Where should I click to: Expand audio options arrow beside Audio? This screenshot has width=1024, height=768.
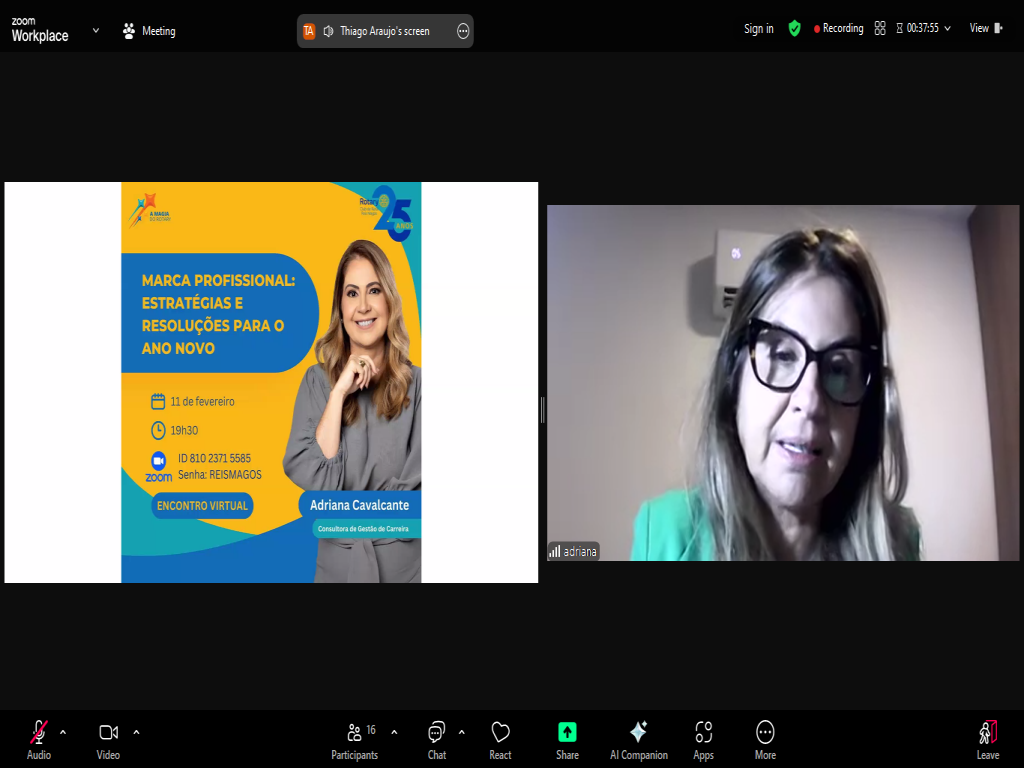tap(63, 731)
